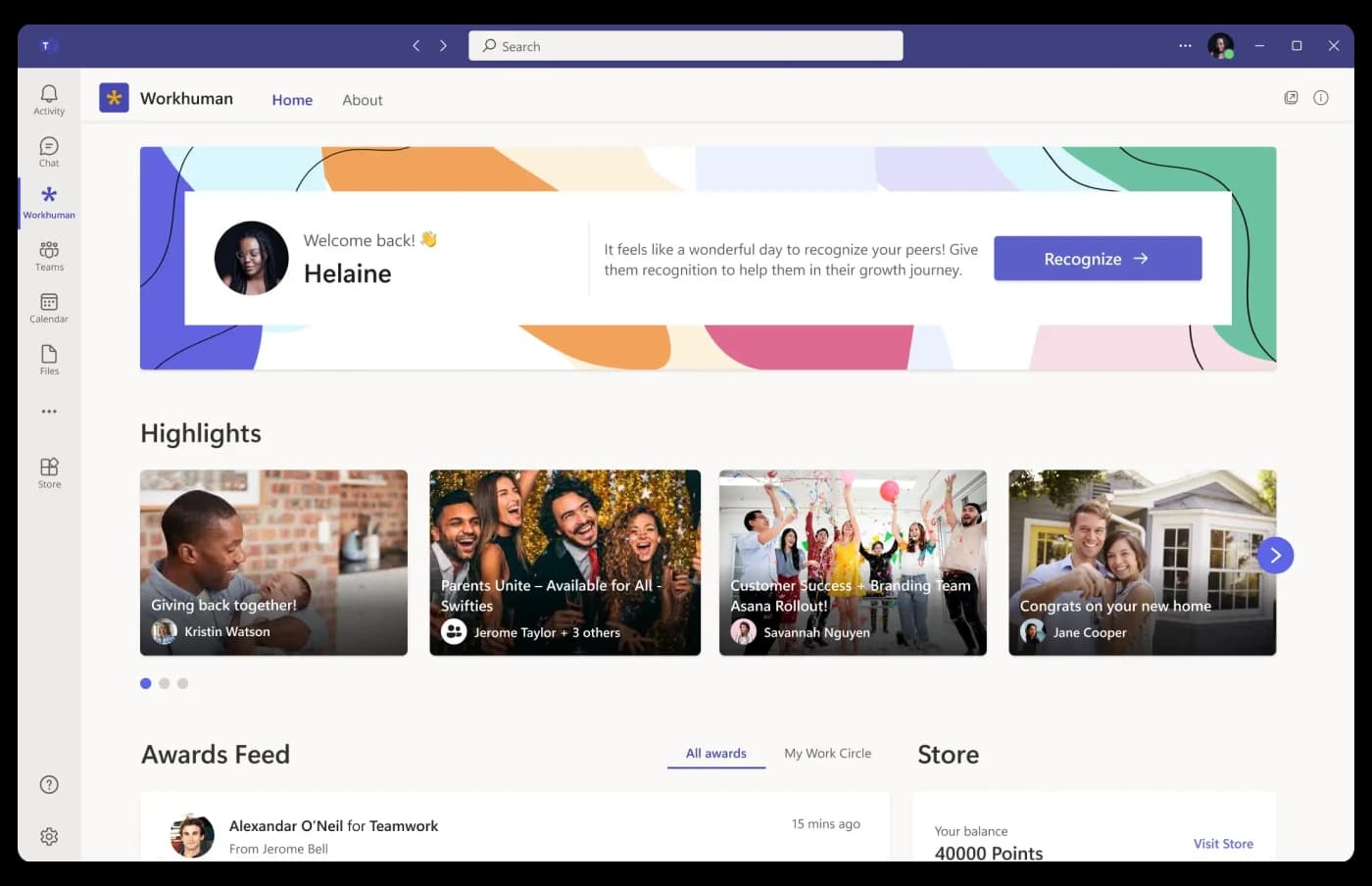Open Help from the sidebar
The height and width of the screenshot is (886, 1372).
click(x=48, y=784)
